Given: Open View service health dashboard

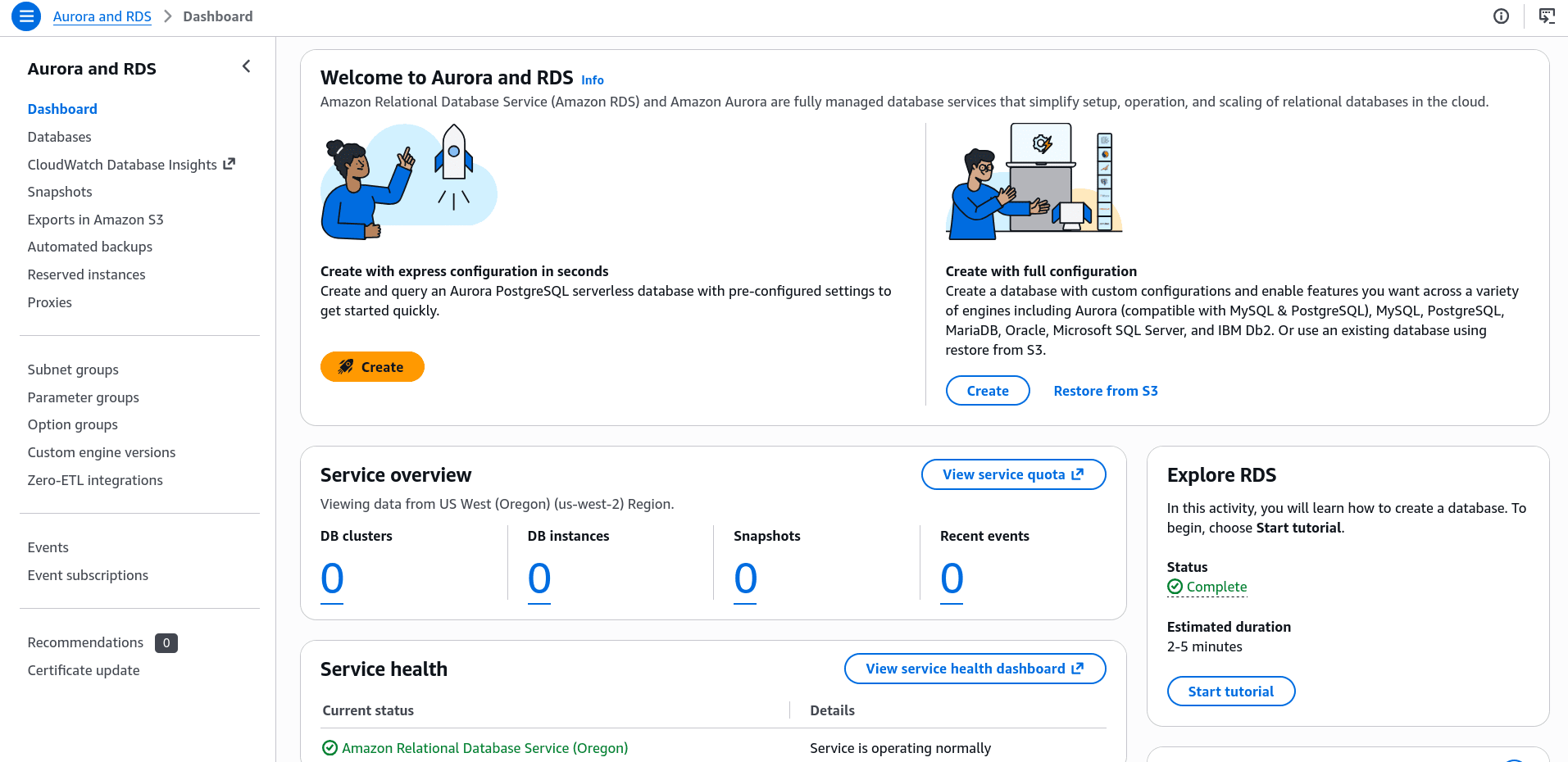Looking at the screenshot, I should pyautogui.click(x=975, y=669).
